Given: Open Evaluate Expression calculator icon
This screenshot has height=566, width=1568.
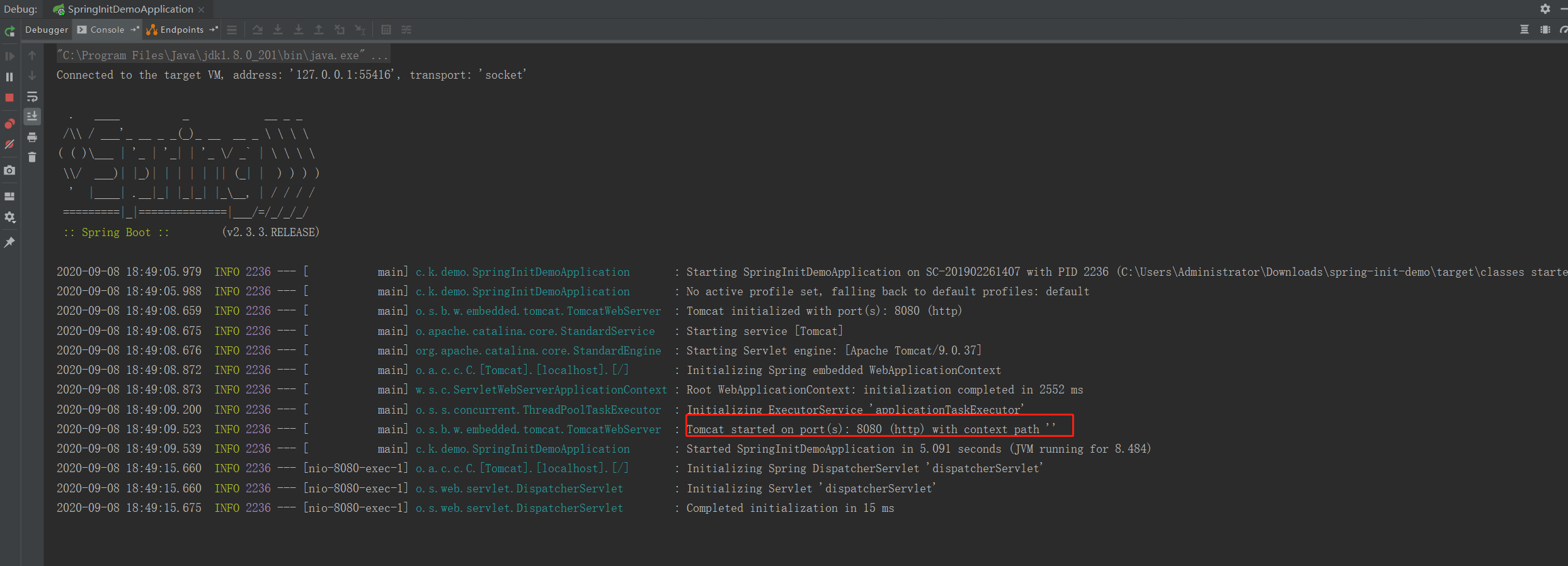Looking at the screenshot, I should (x=386, y=30).
